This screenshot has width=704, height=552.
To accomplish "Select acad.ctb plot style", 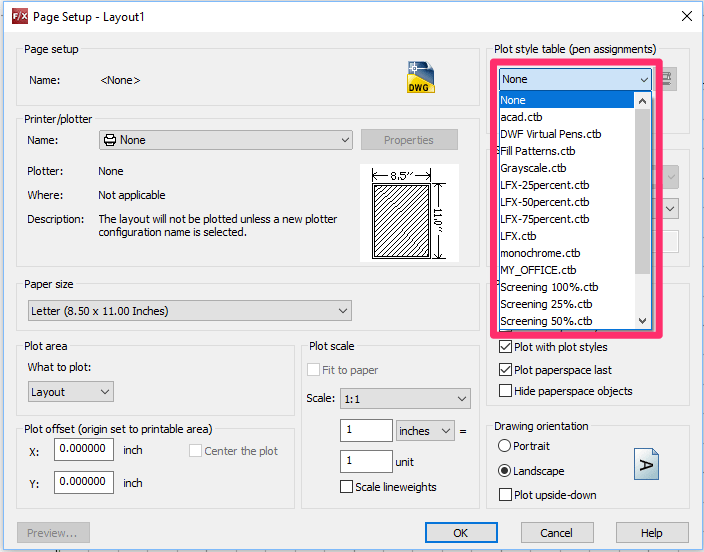I will (x=567, y=117).
